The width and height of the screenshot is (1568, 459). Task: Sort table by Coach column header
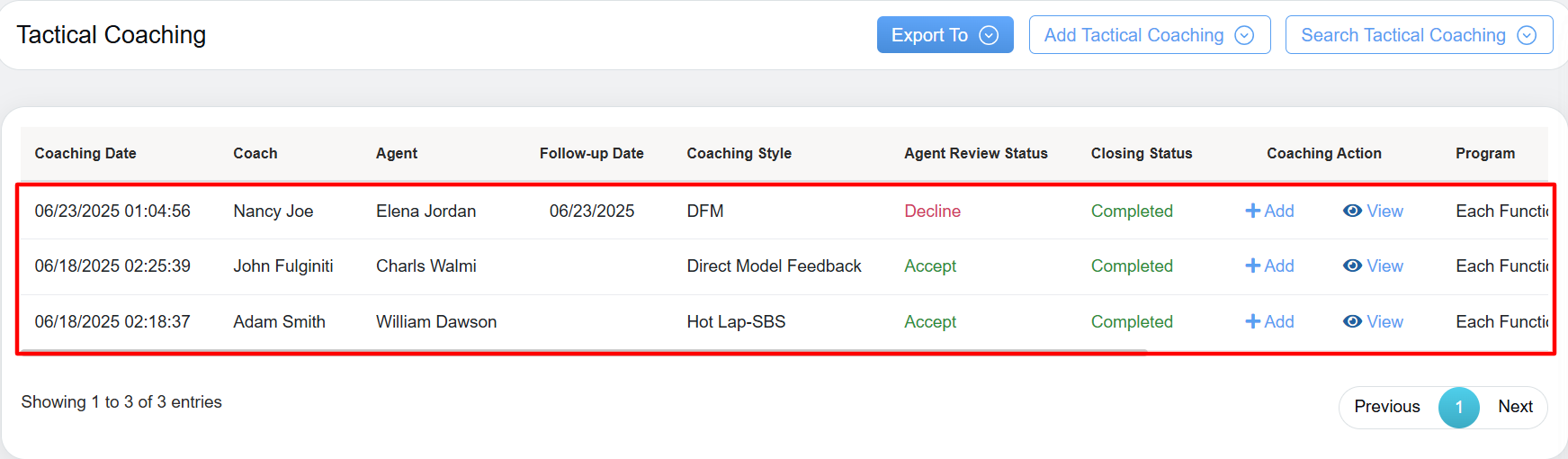tap(255, 154)
